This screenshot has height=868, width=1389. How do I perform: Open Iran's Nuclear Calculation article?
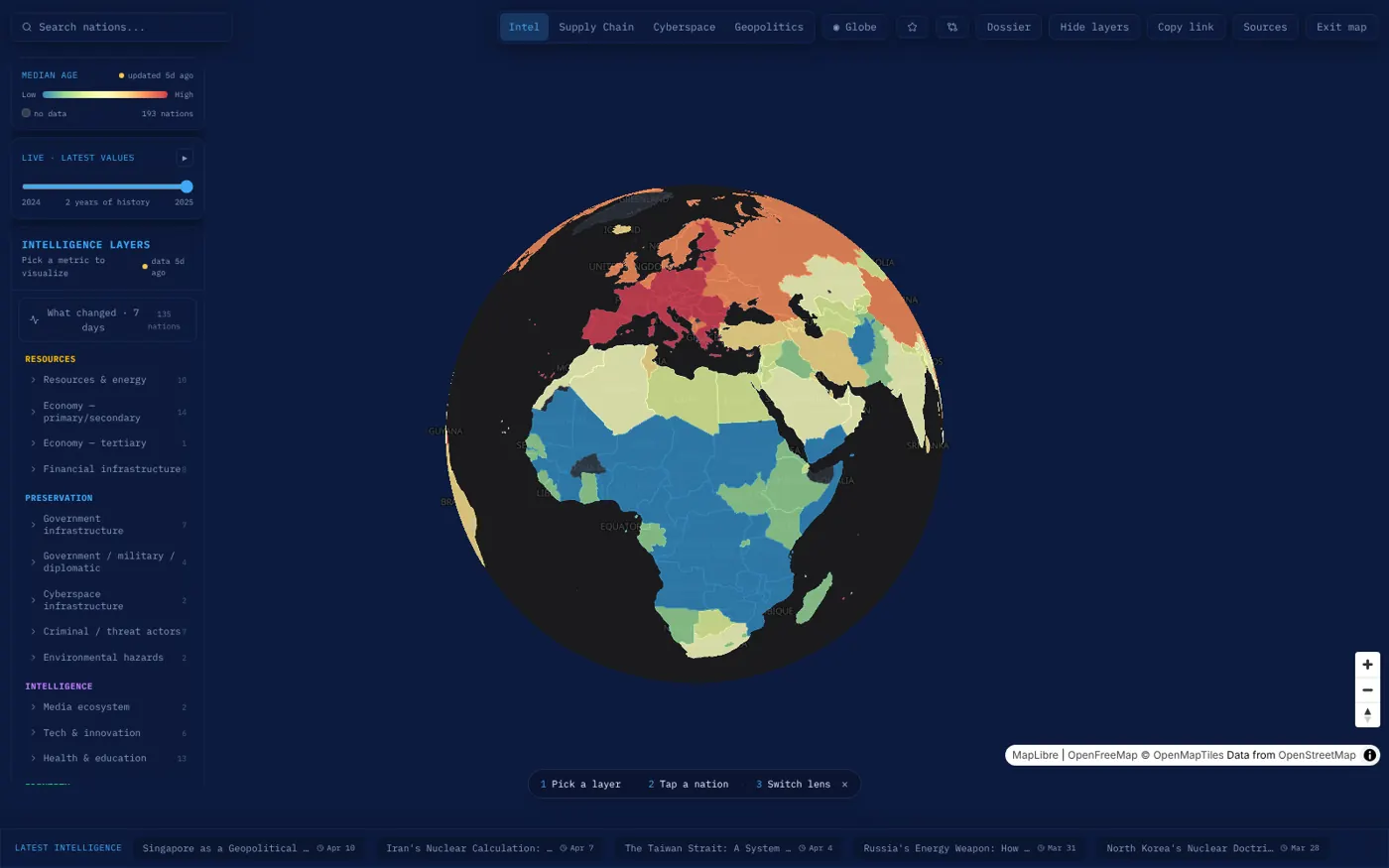pyautogui.click(x=490, y=848)
